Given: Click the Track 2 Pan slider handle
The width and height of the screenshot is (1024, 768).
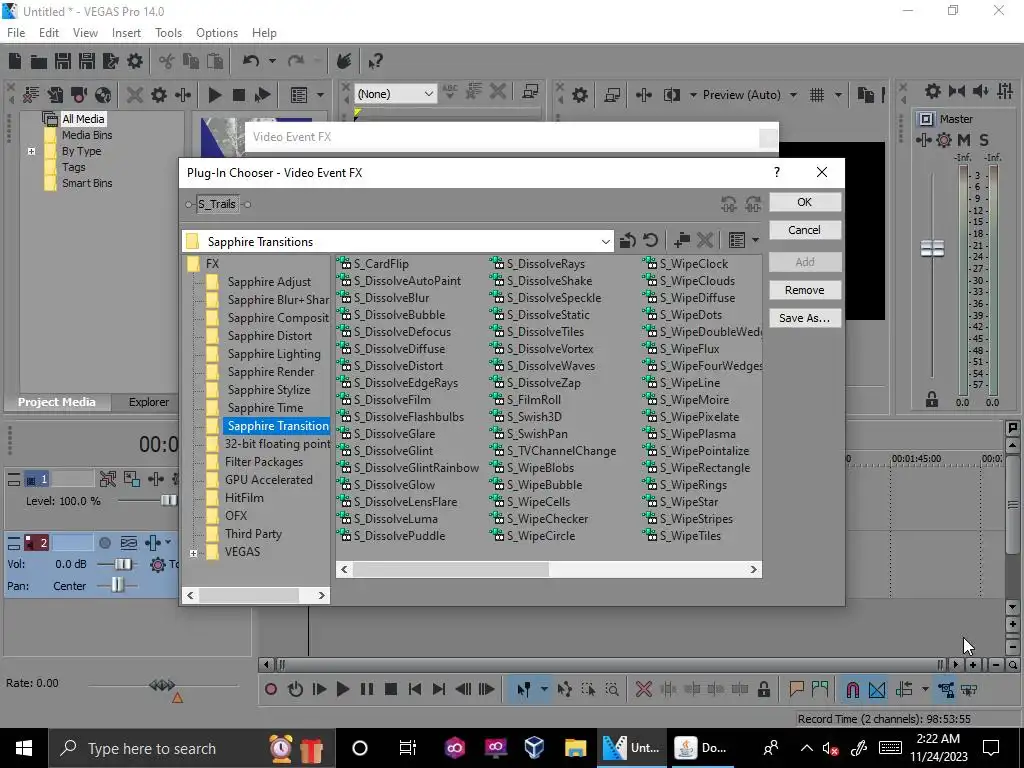Looking at the screenshot, I should (x=117, y=585).
